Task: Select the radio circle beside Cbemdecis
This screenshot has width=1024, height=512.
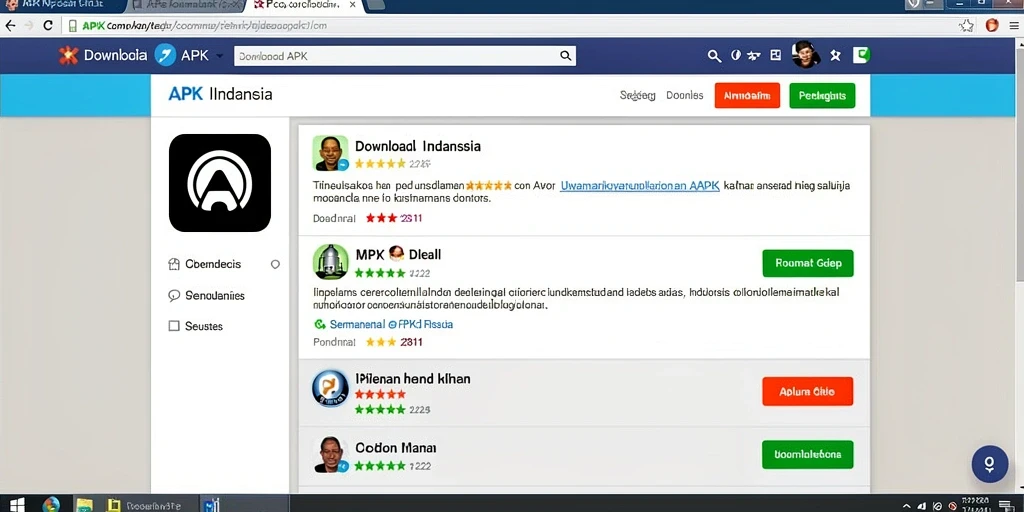Action: click(x=275, y=264)
